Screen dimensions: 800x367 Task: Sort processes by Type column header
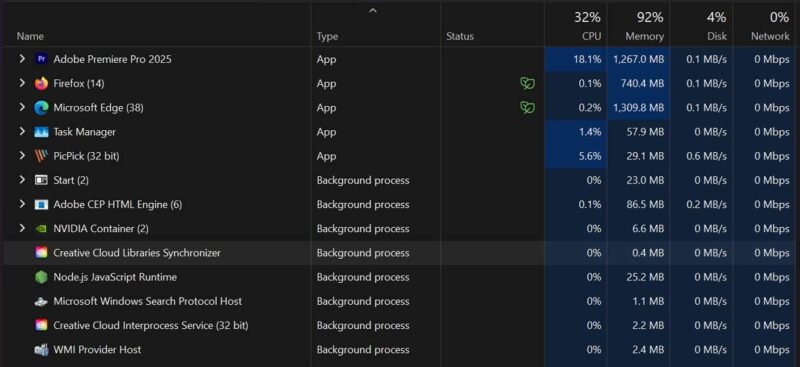click(327, 36)
